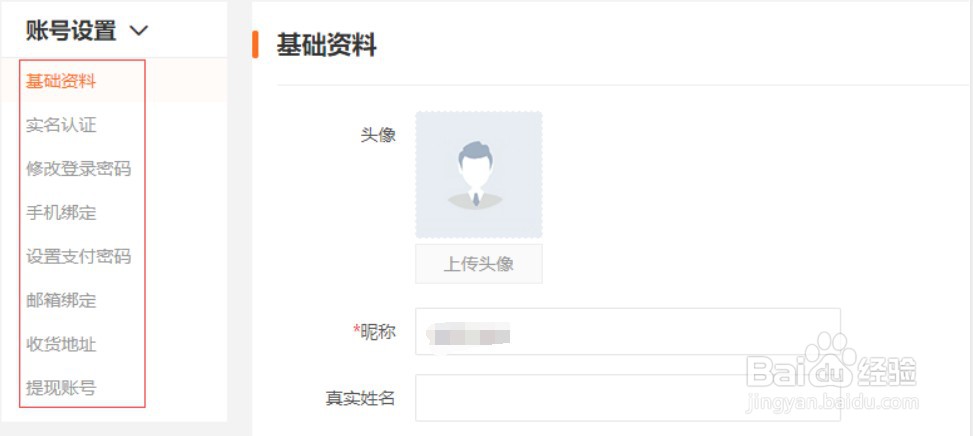Screen dimensions: 973x436
Task: Click the 头像 label
Action: pos(378,135)
